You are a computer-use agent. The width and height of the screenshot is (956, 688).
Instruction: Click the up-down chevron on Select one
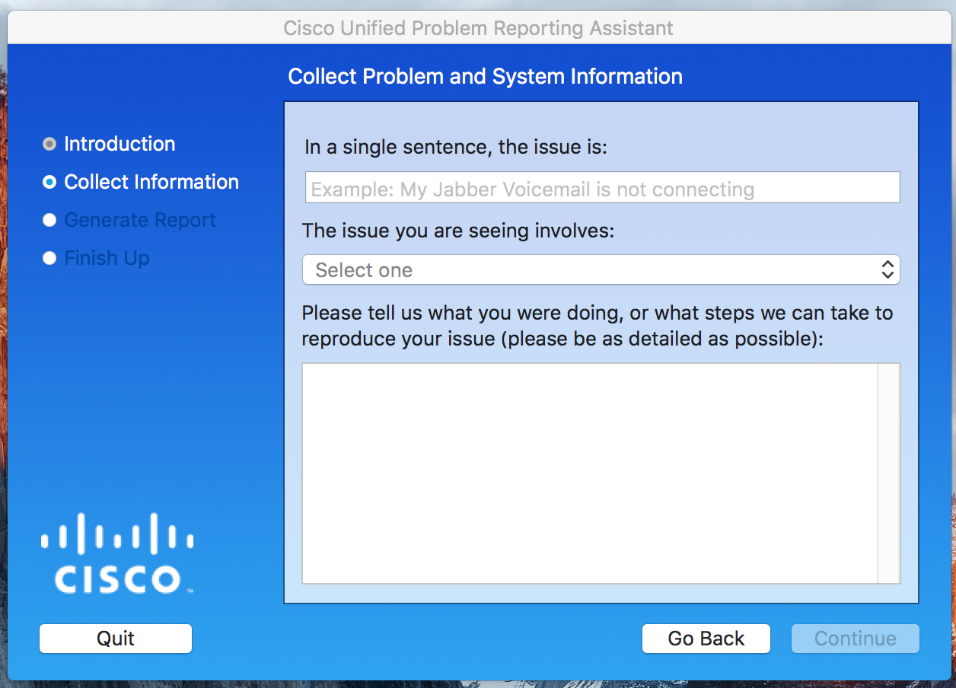click(x=887, y=270)
